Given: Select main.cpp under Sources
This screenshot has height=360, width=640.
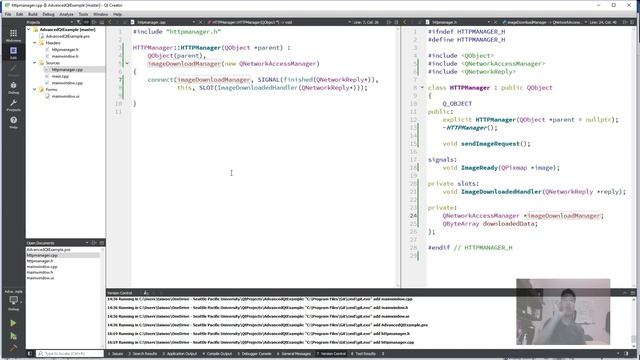Looking at the screenshot, I should point(60,76).
